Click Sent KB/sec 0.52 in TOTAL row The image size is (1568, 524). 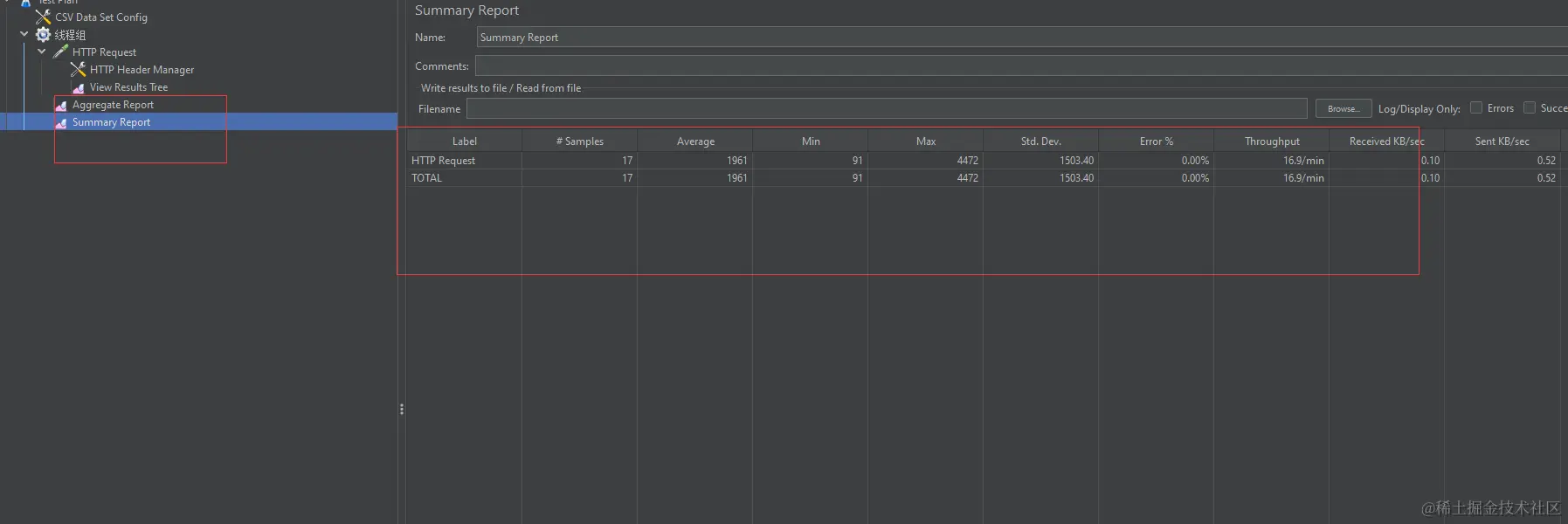1547,178
